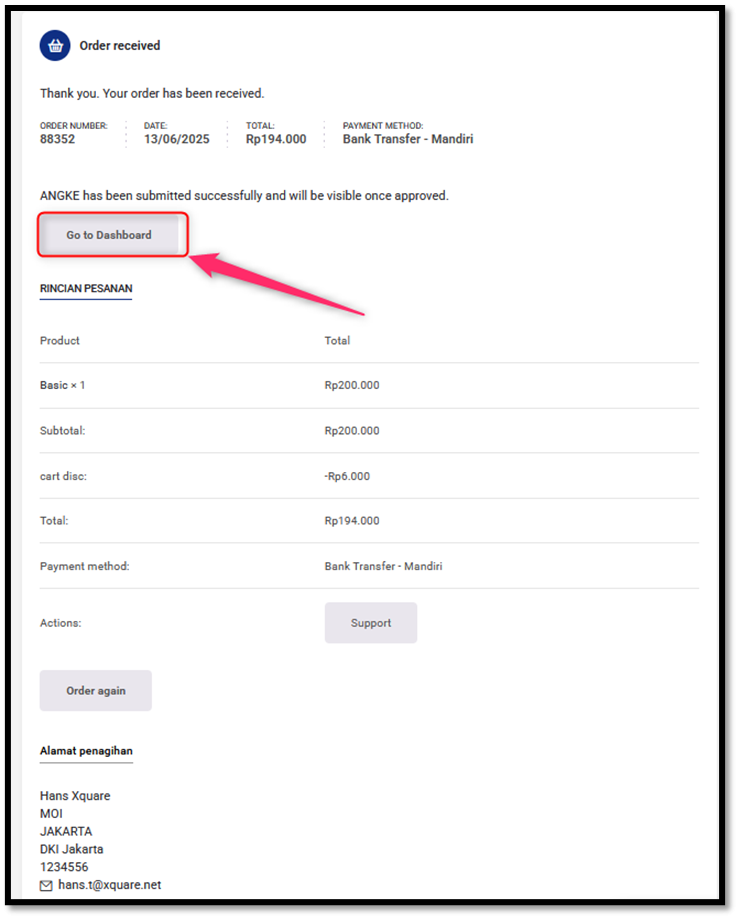Image resolution: width=738 pixels, height=918 pixels.
Task: Click order number 88352
Action: point(57,139)
